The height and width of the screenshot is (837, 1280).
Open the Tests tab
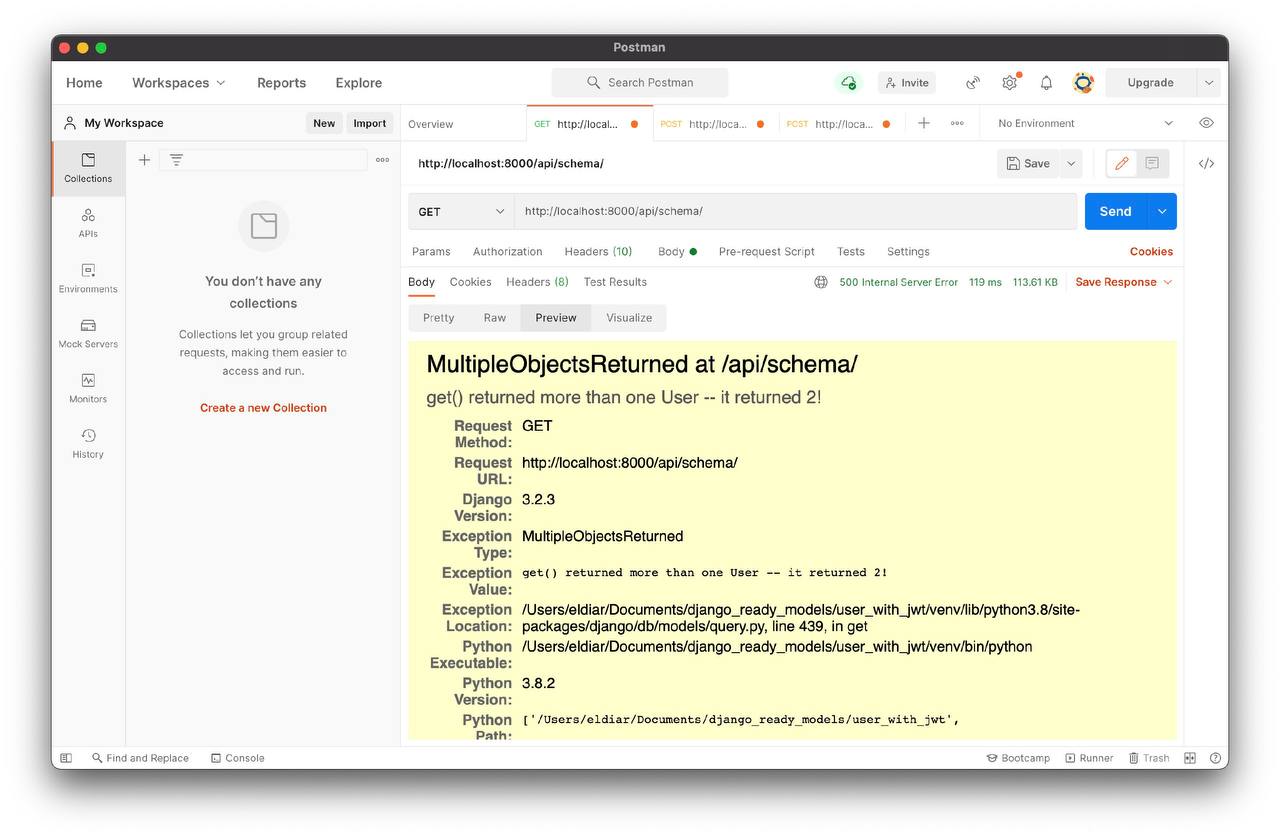851,252
